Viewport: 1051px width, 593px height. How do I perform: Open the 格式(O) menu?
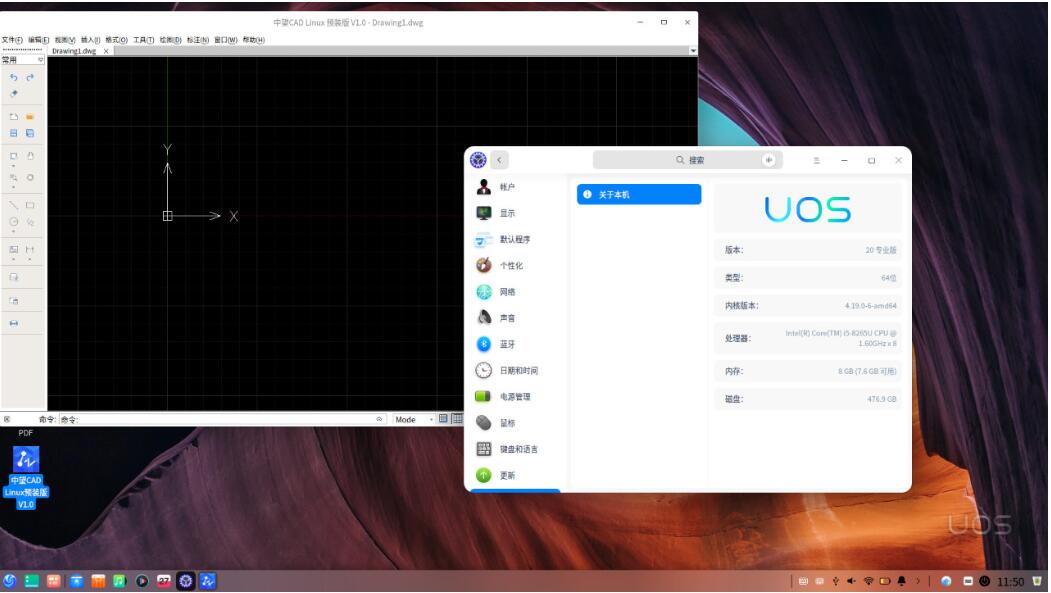click(117, 40)
